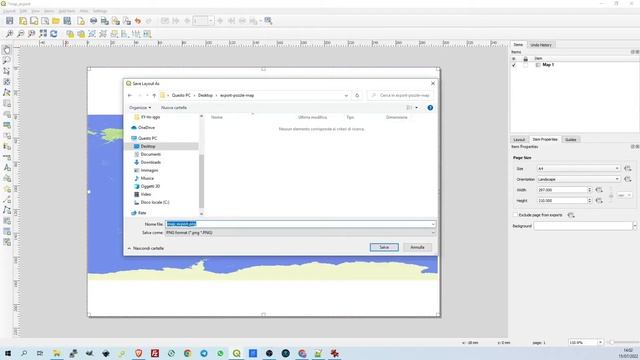Click the back arrow in the save dialog
The width and height of the screenshot is (640, 360).
(x=130, y=96)
